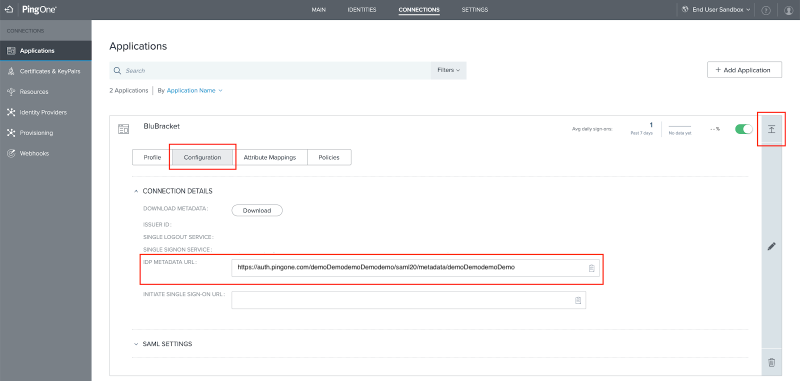Image resolution: width=800 pixels, height=381 pixels.
Task: Click the Download metadata button
Action: 257,211
